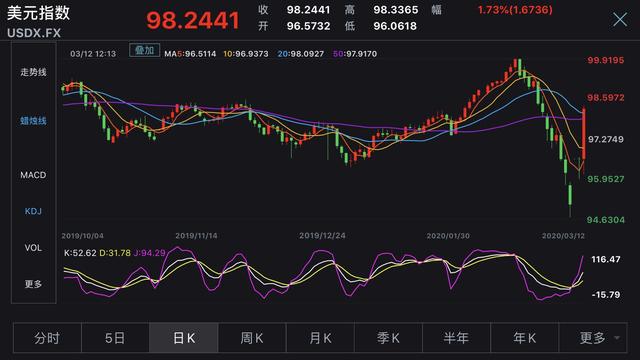Viewport: 640px width, 360px height.
Task: Switch indicator to MACD
Action: pyautogui.click(x=33, y=175)
